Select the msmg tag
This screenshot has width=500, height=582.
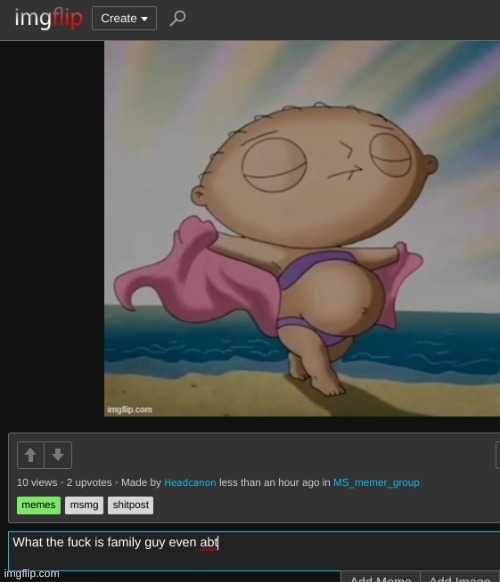point(84,505)
